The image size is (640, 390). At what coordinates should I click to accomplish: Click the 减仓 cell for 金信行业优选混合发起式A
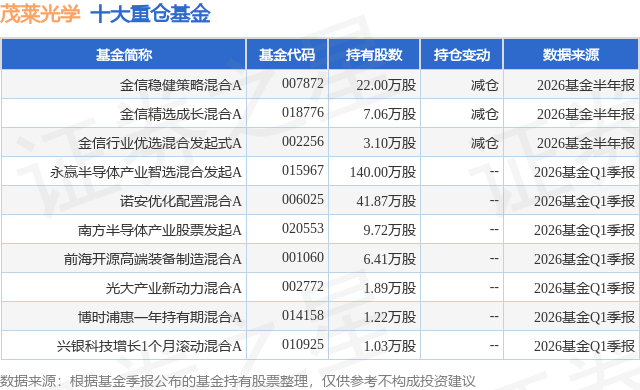pyautogui.click(x=484, y=143)
